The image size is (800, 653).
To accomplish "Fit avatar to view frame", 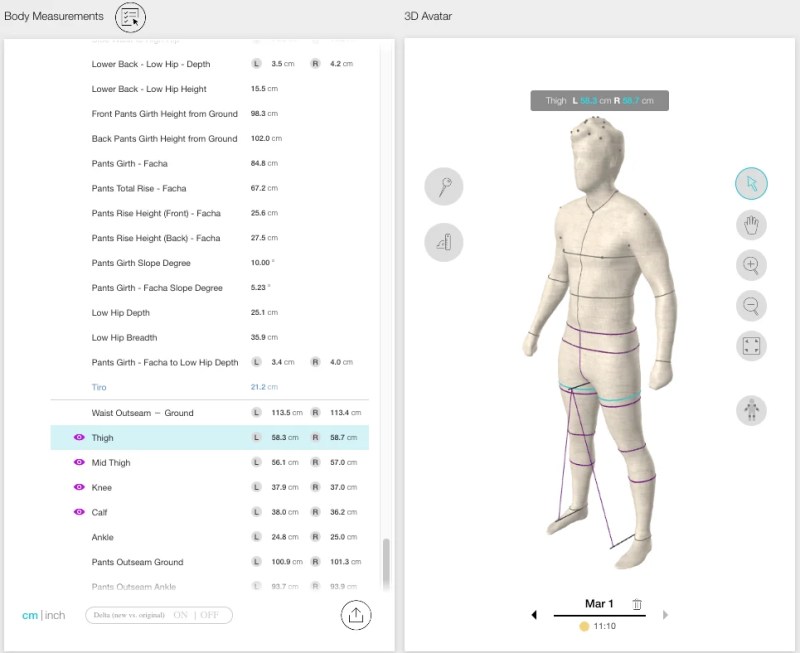I will (751, 346).
